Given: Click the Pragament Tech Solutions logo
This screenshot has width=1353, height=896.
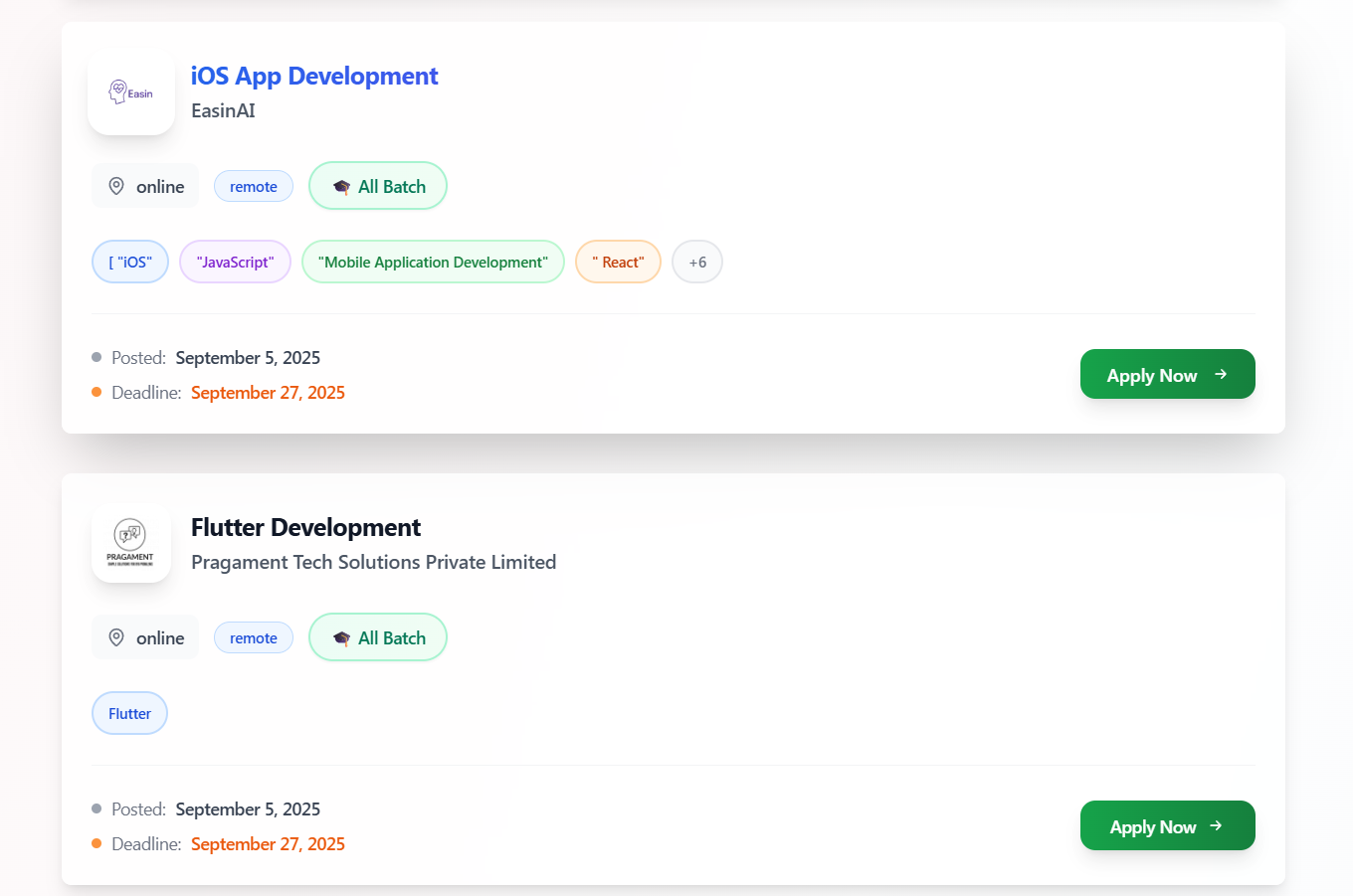Looking at the screenshot, I should [x=130, y=543].
